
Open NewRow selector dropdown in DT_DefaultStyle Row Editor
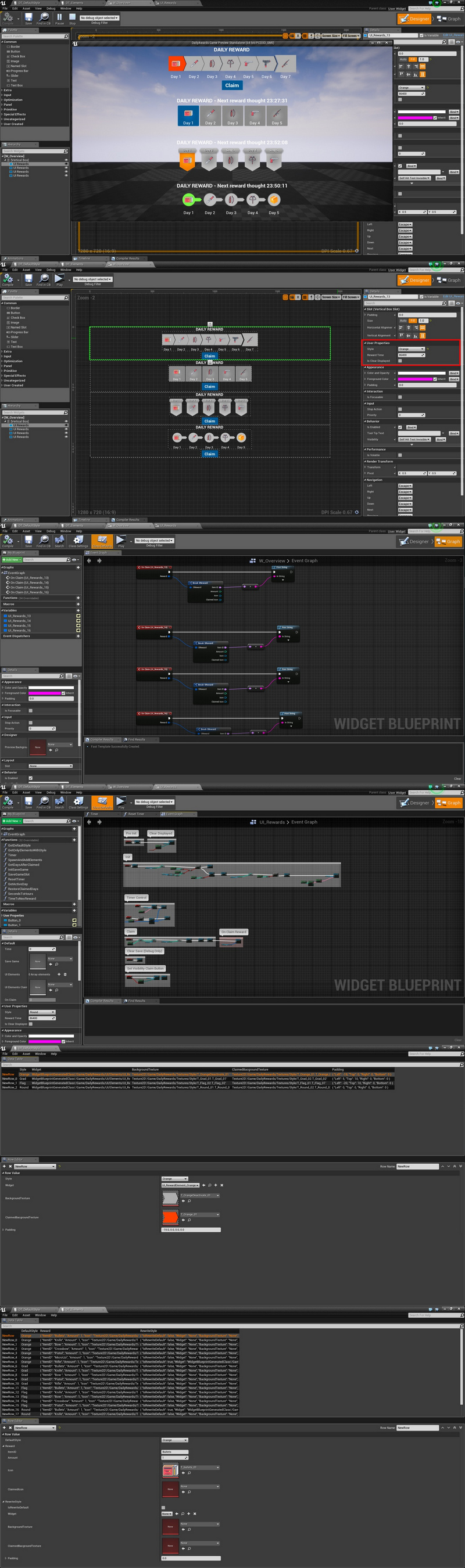tap(35, 1166)
